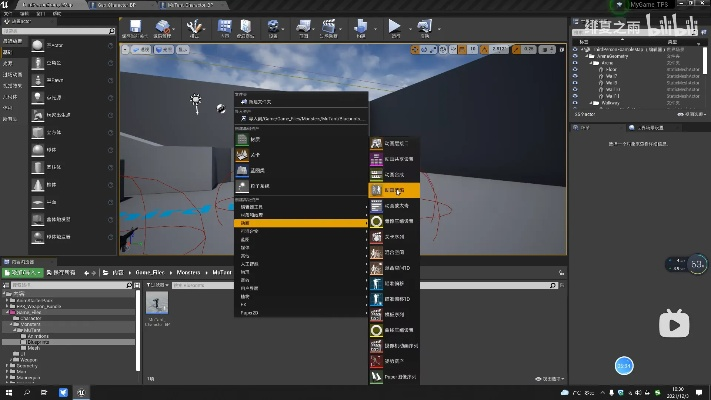Open Lit view mode dropdown
Screen dimensions: 711x400
click(164, 49)
